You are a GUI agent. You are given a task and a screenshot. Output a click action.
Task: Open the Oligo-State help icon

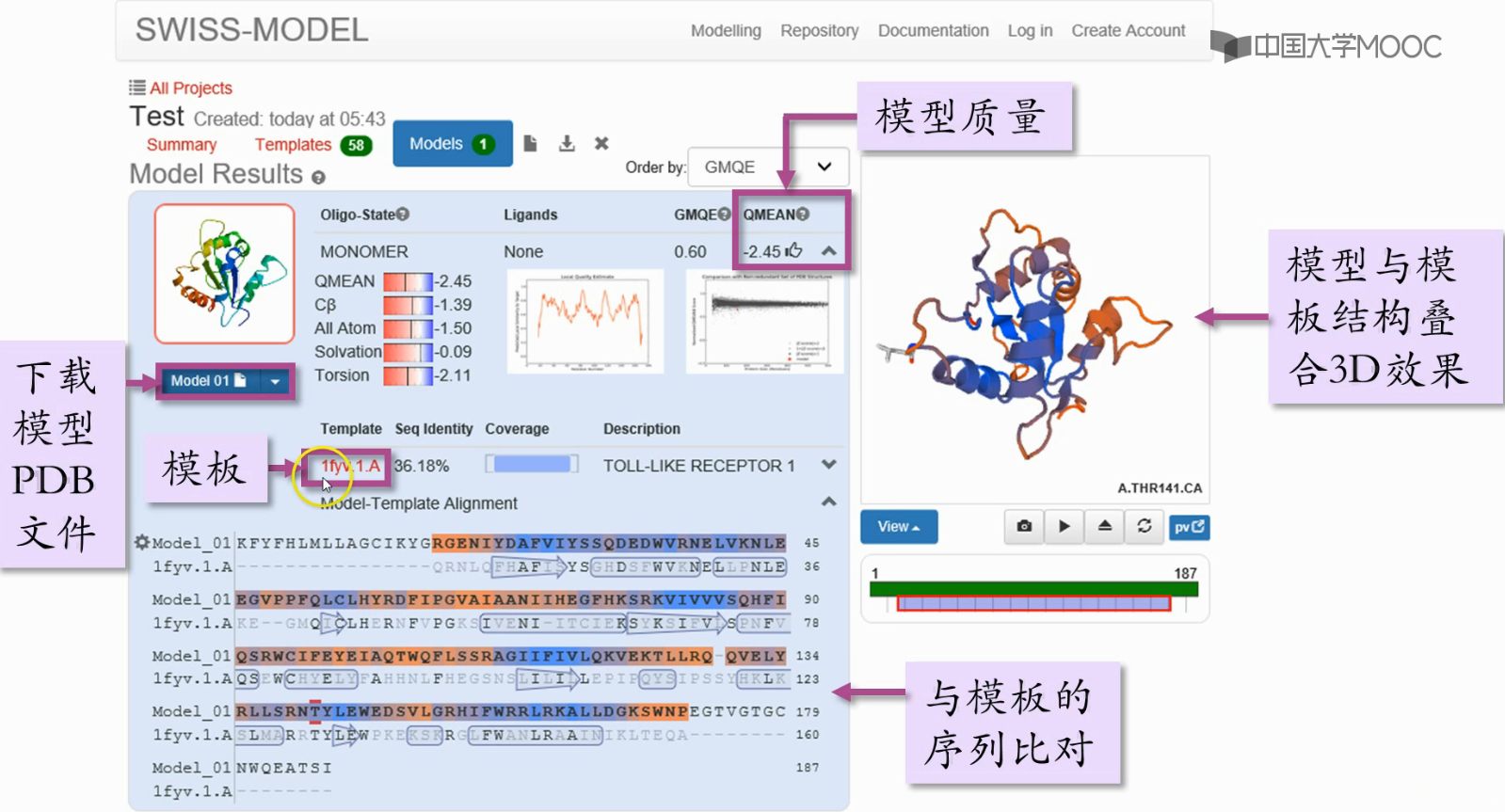click(403, 215)
